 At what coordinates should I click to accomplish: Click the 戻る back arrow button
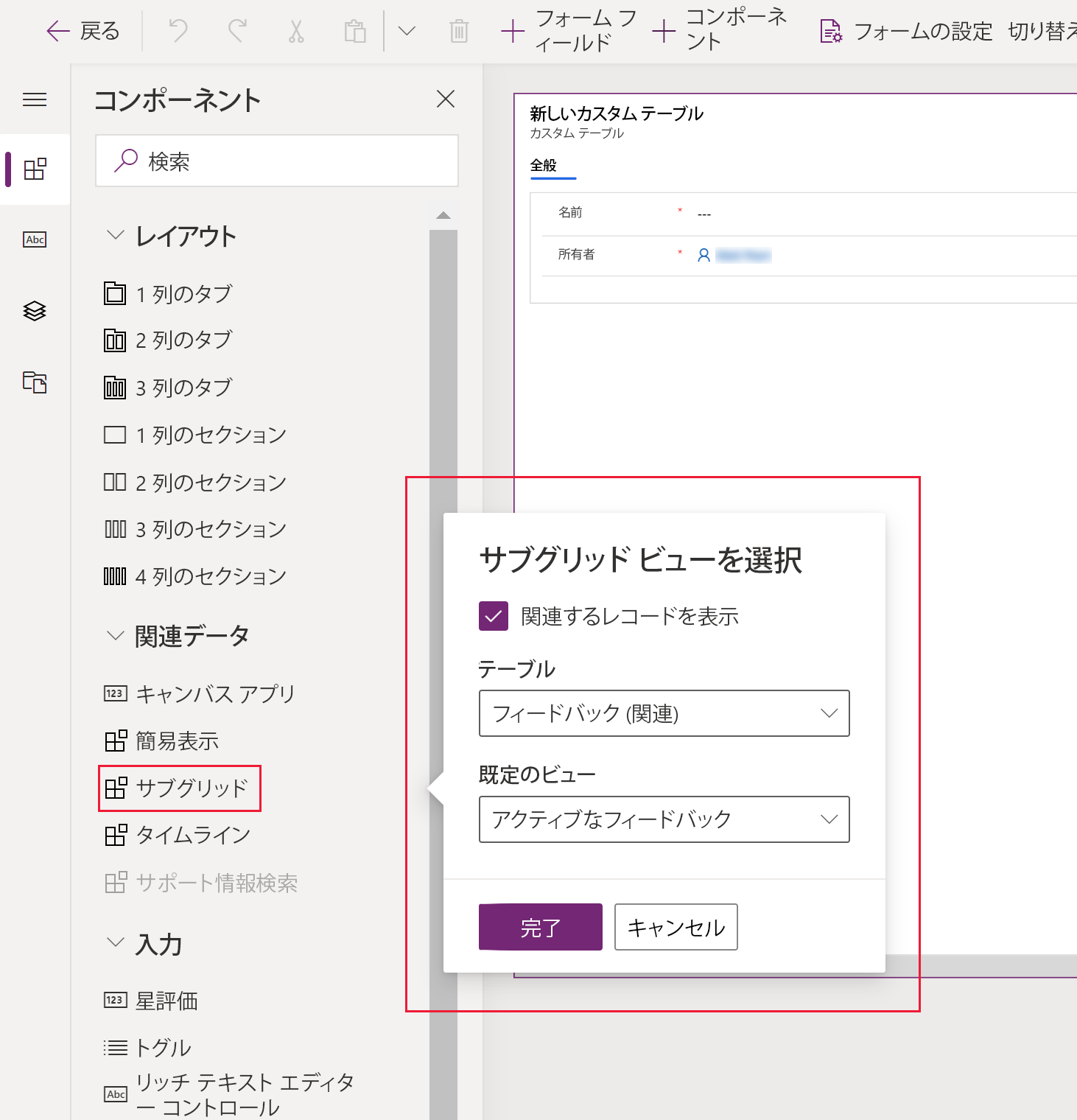pyautogui.click(x=83, y=31)
